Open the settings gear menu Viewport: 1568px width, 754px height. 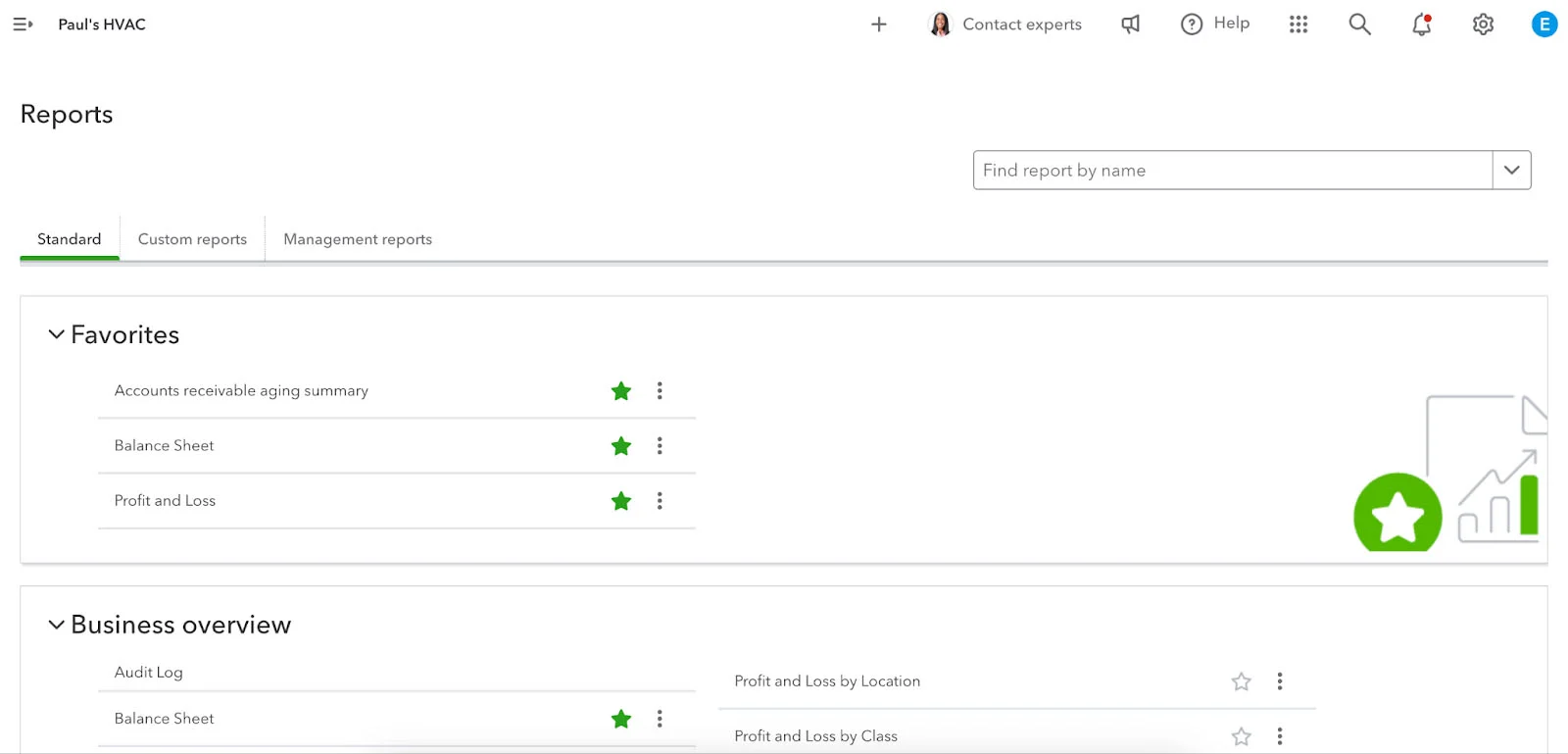(1484, 25)
